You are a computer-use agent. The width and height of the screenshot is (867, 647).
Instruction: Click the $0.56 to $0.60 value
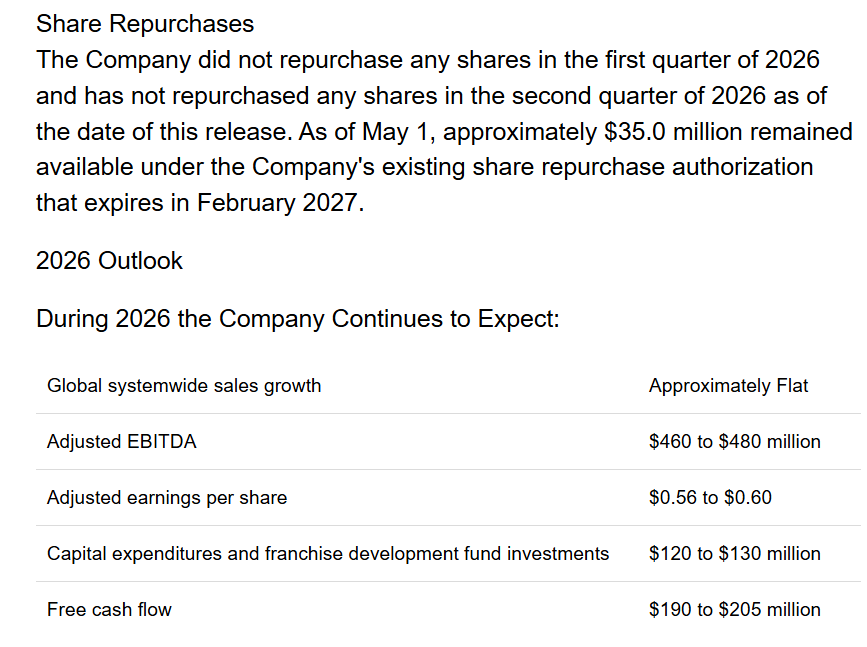710,498
